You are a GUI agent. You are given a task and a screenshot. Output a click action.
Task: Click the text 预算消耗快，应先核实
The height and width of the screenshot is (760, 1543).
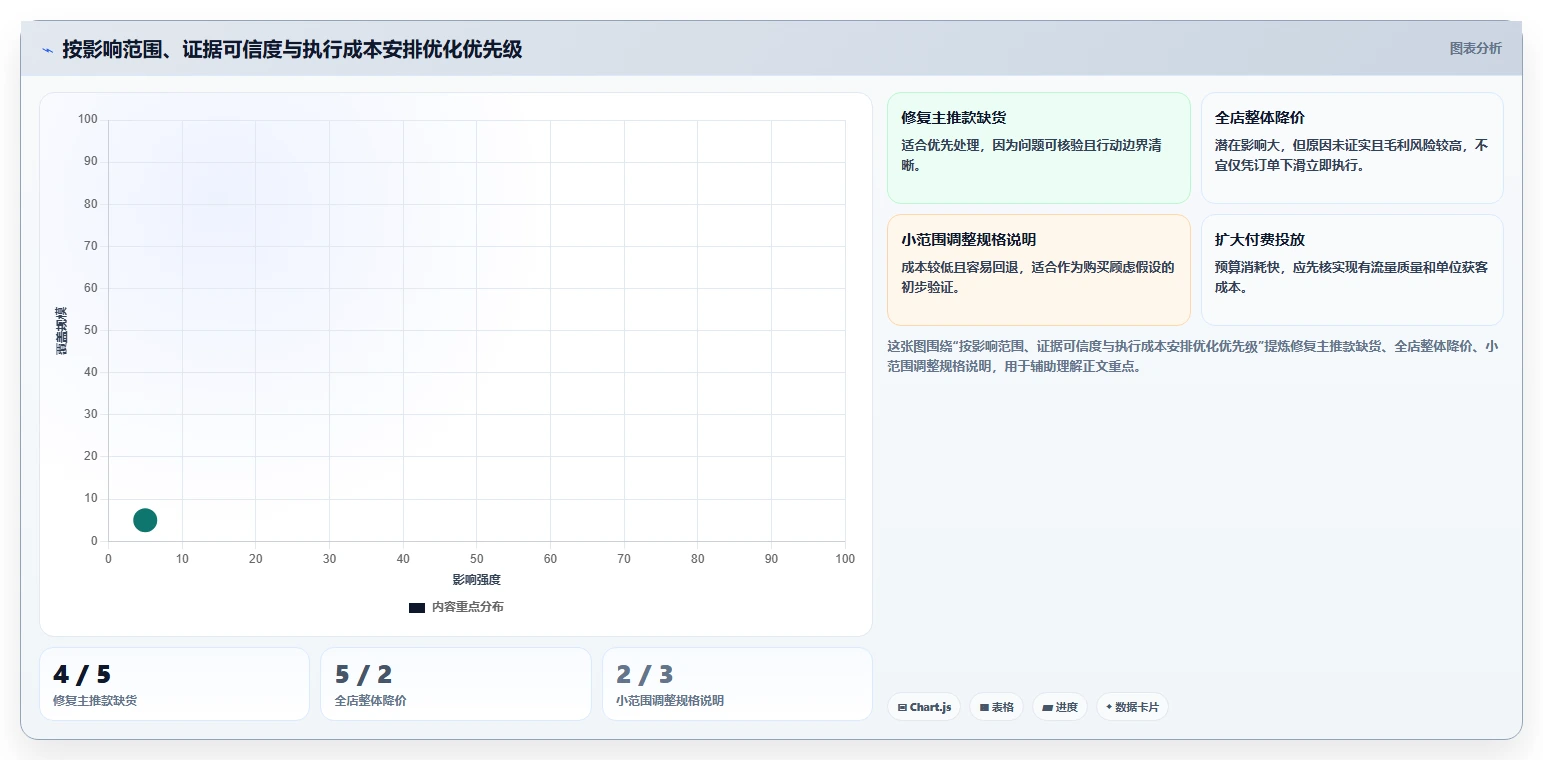coord(1351,277)
